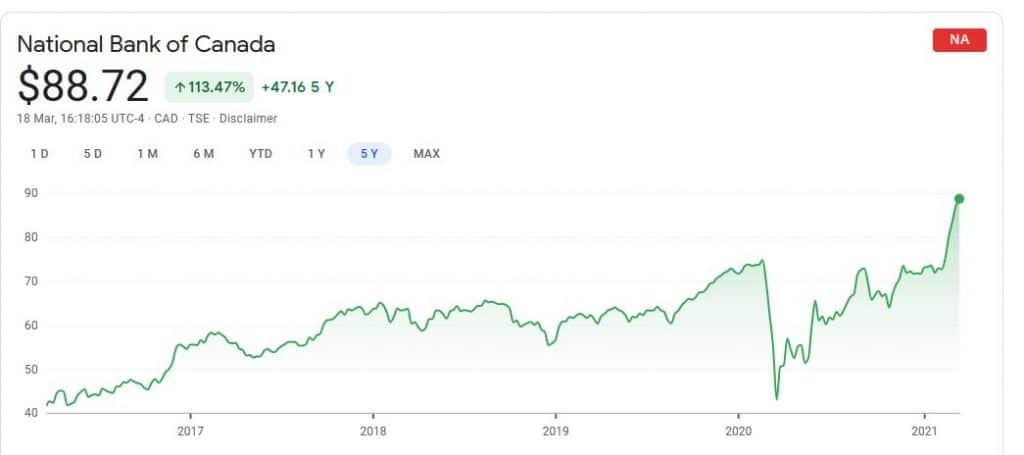The width and height of the screenshot is (1024, 455).
Task: Click the National Bank of Canada title
Action: click(x=146, y=45)
